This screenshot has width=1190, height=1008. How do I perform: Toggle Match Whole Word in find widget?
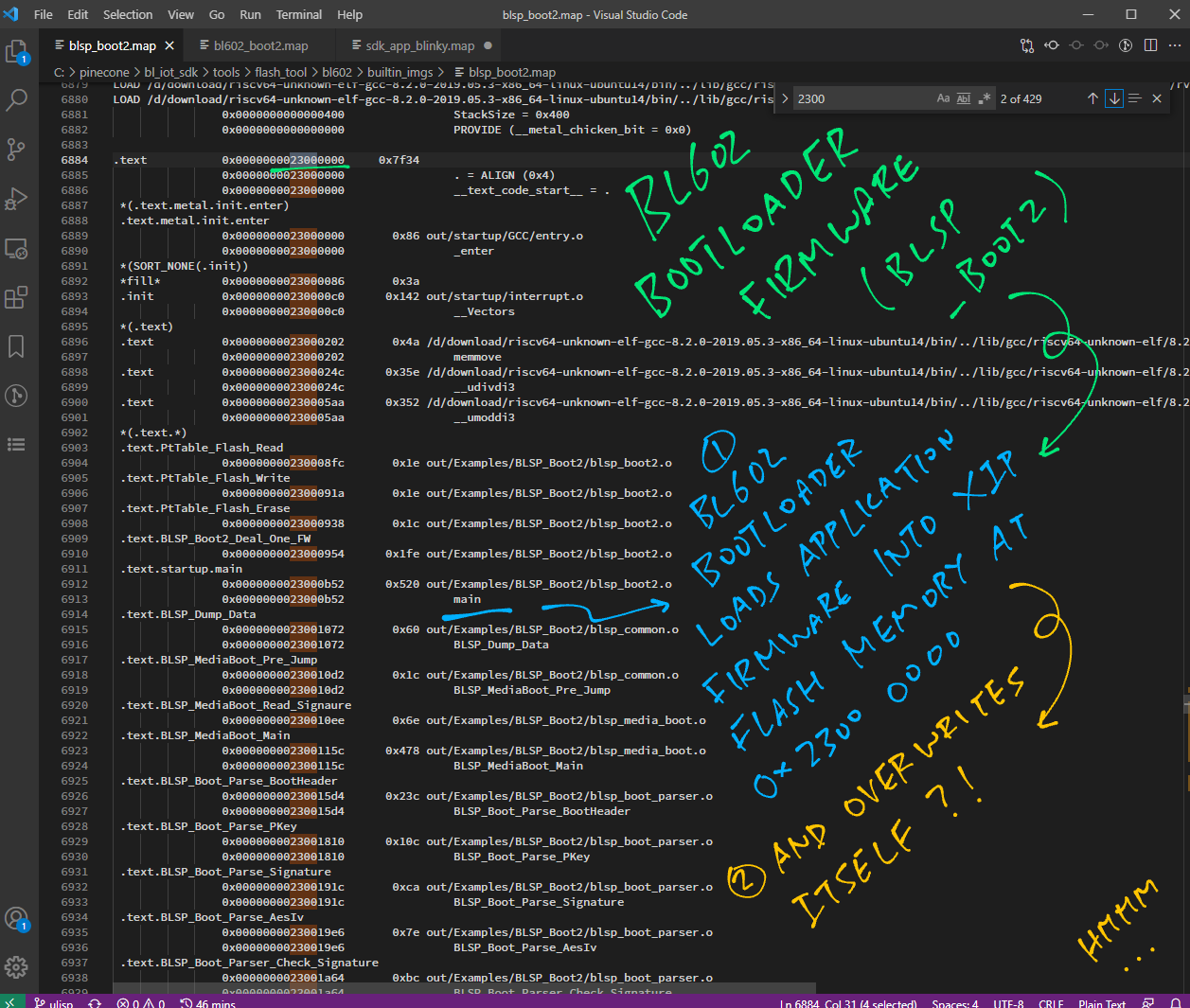(x=964, y=98)
